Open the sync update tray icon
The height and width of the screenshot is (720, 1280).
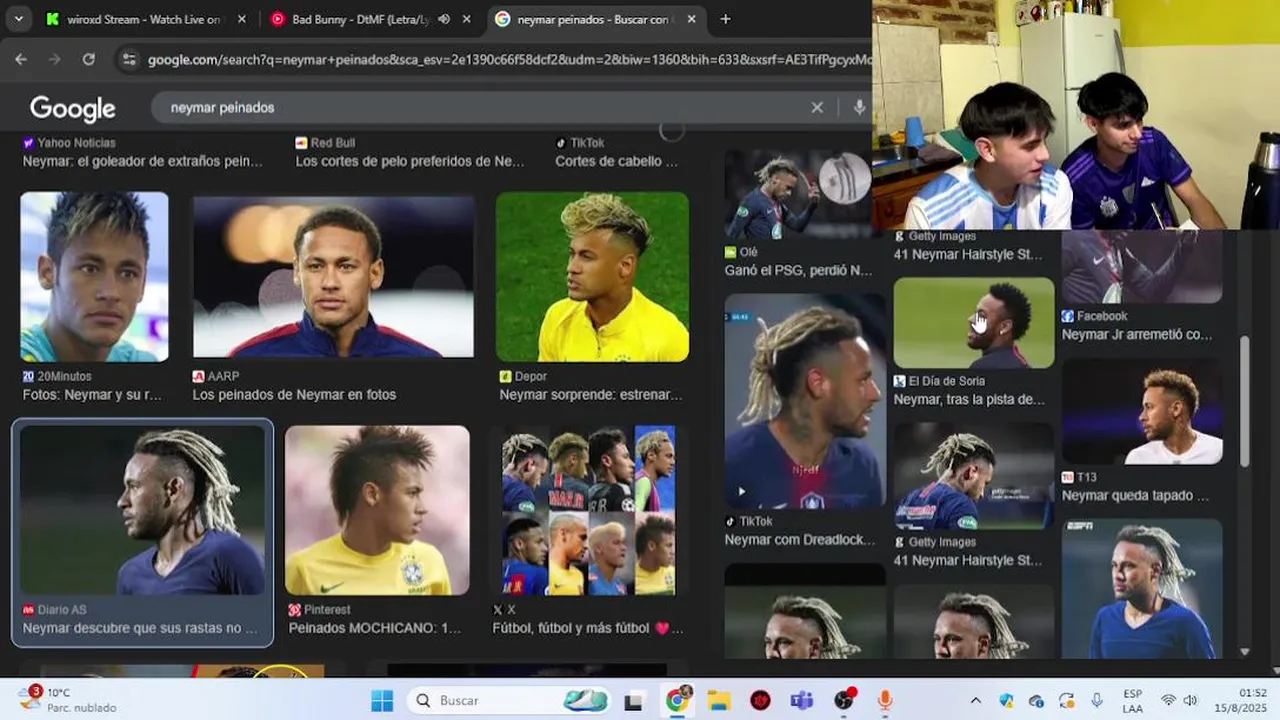(x=1066, y=701)
